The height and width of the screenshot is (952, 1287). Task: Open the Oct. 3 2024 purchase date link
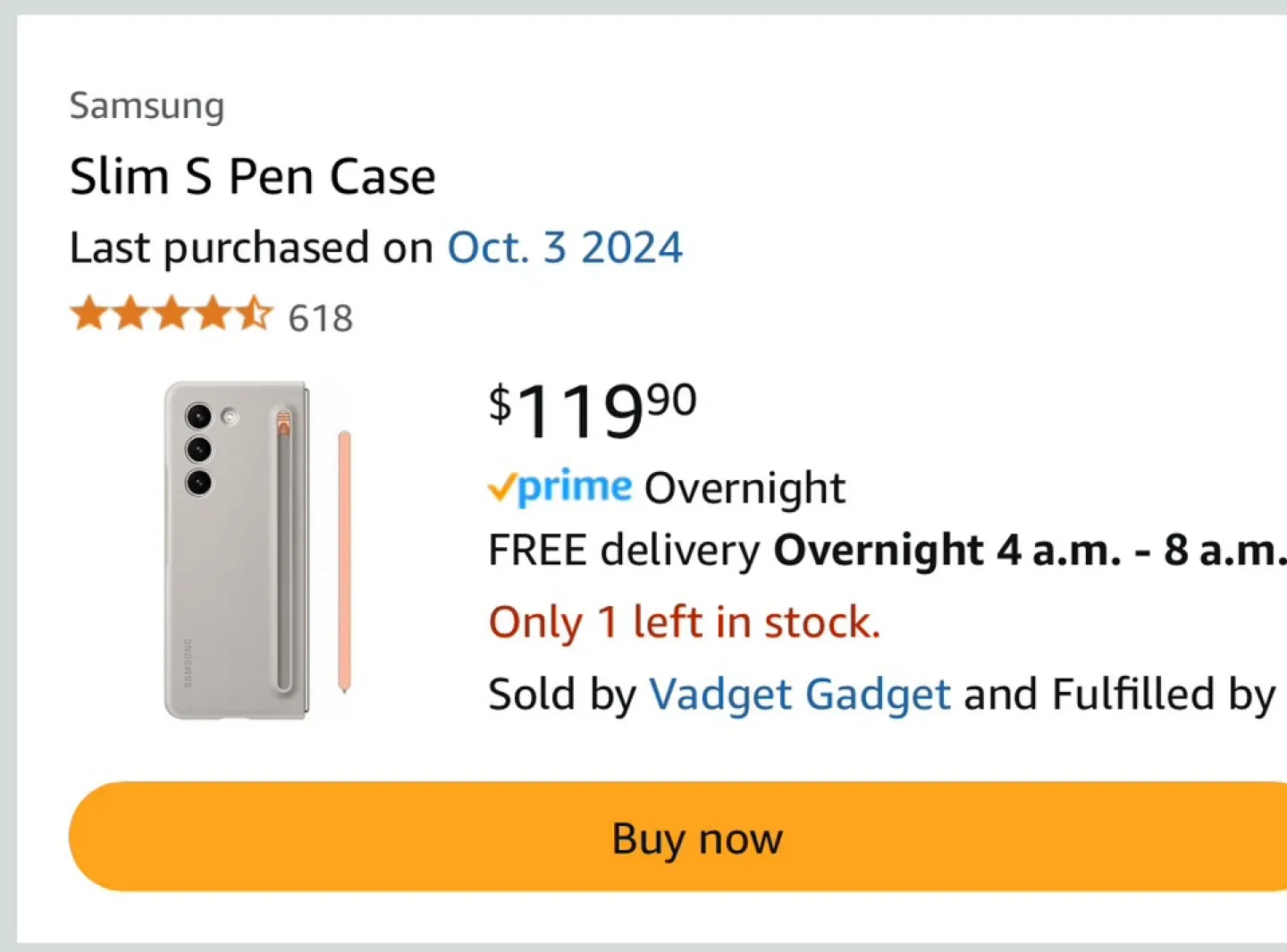click(565, 248)
